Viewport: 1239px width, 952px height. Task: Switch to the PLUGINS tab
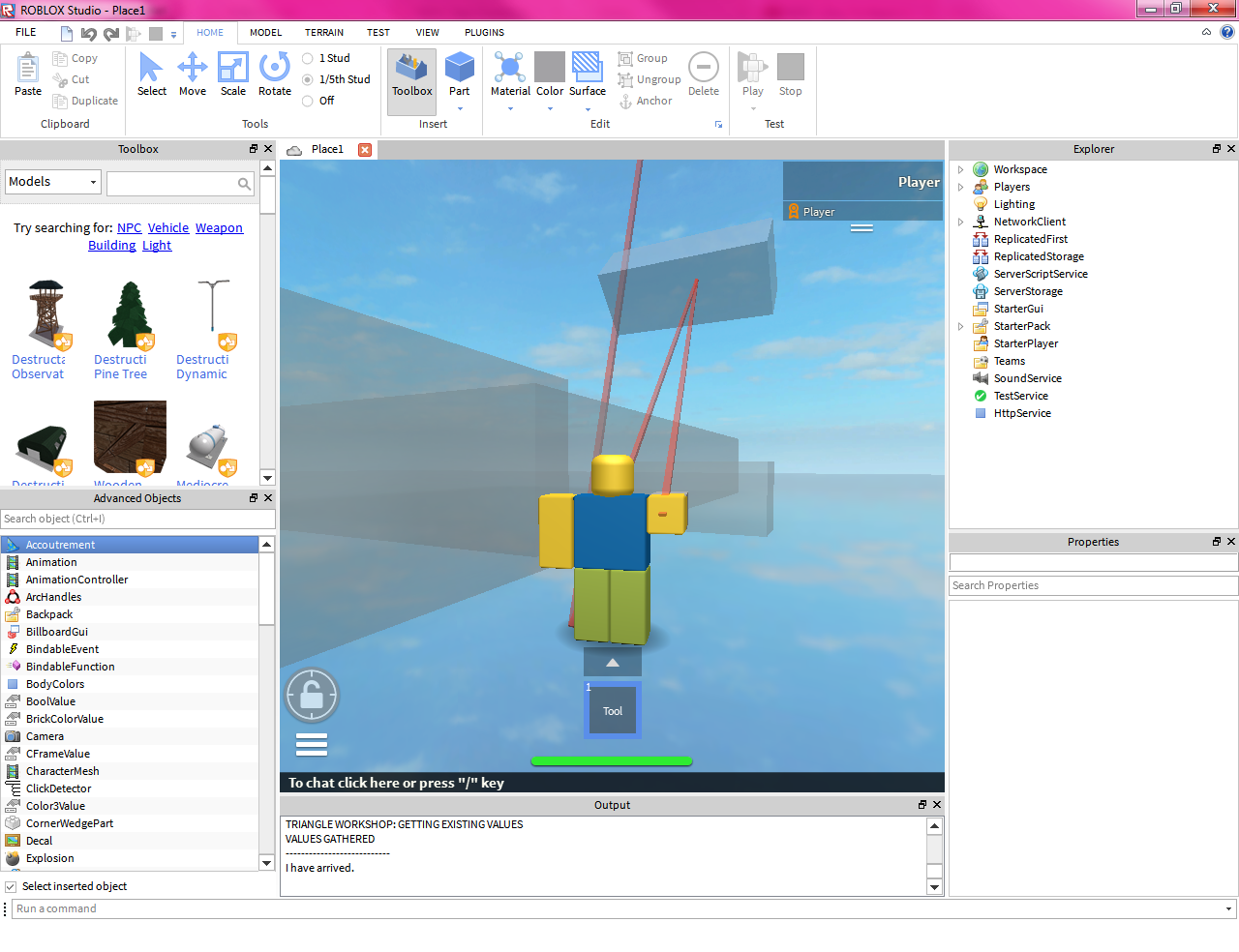[x=485, y=32]
